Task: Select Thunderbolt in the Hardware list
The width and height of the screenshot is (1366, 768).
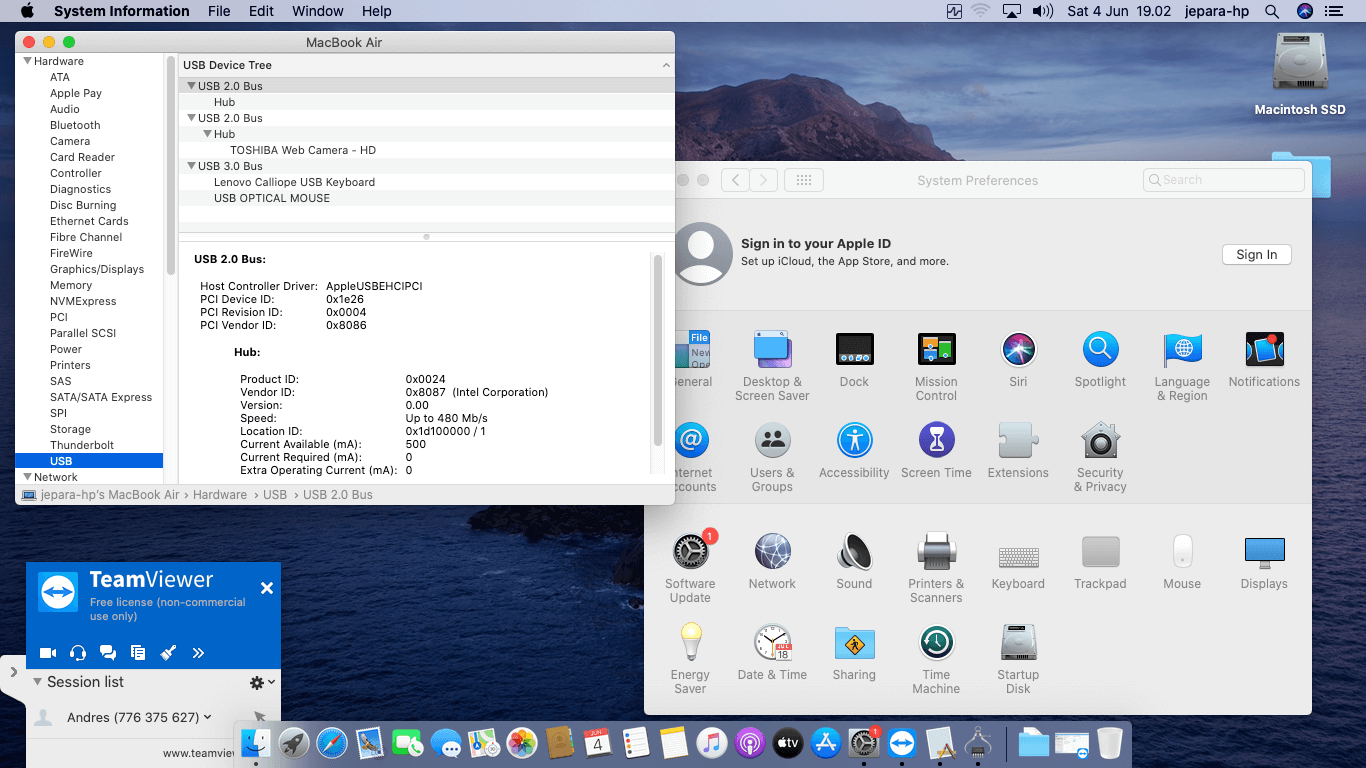Action: 82,445
